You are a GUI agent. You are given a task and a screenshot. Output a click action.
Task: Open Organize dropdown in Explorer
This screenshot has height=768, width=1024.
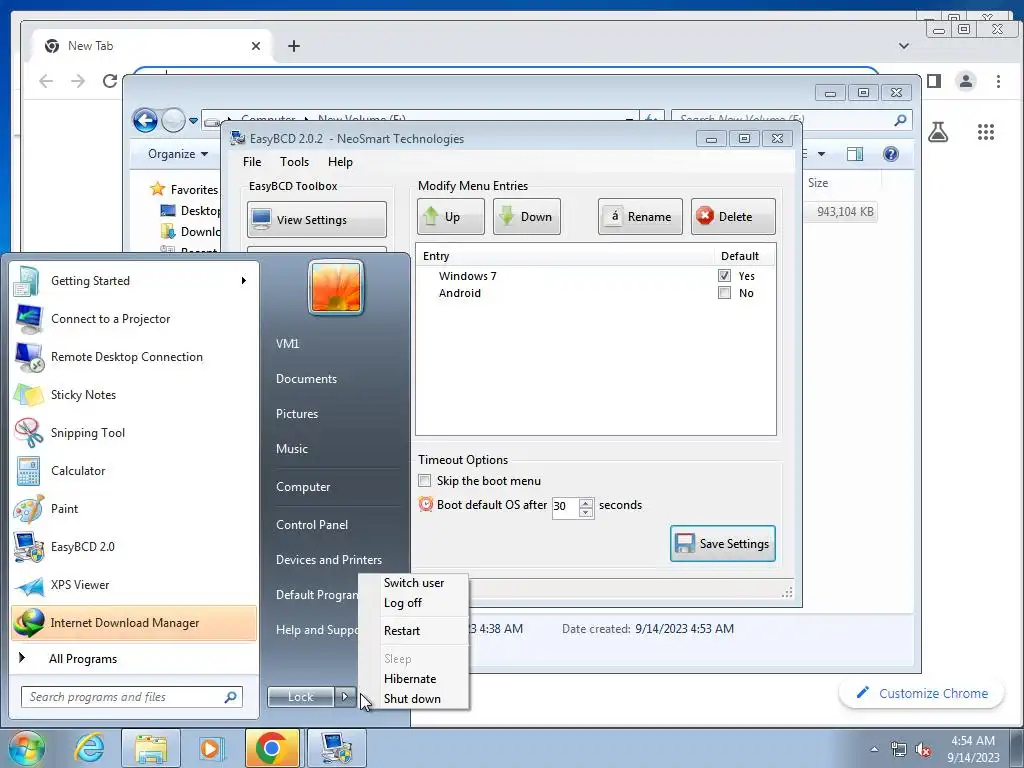tap(178, 154)
